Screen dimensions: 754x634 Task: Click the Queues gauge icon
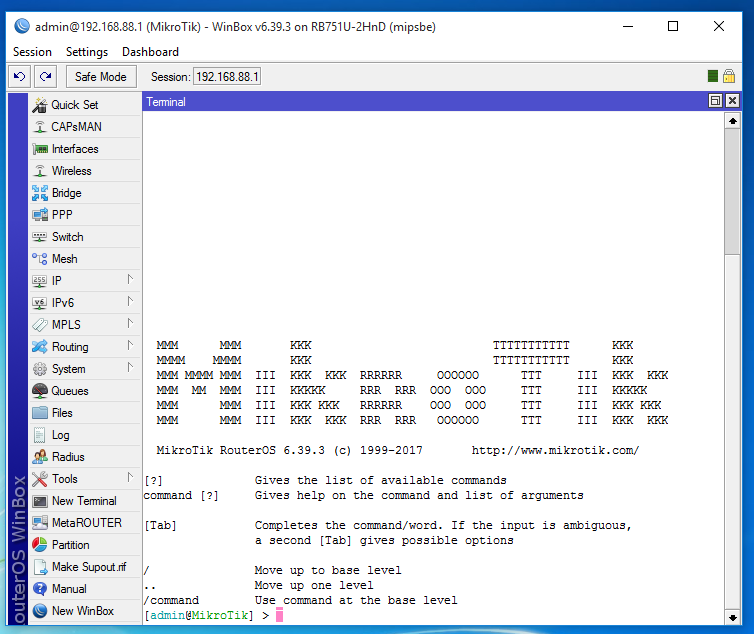tap(40, 391)
